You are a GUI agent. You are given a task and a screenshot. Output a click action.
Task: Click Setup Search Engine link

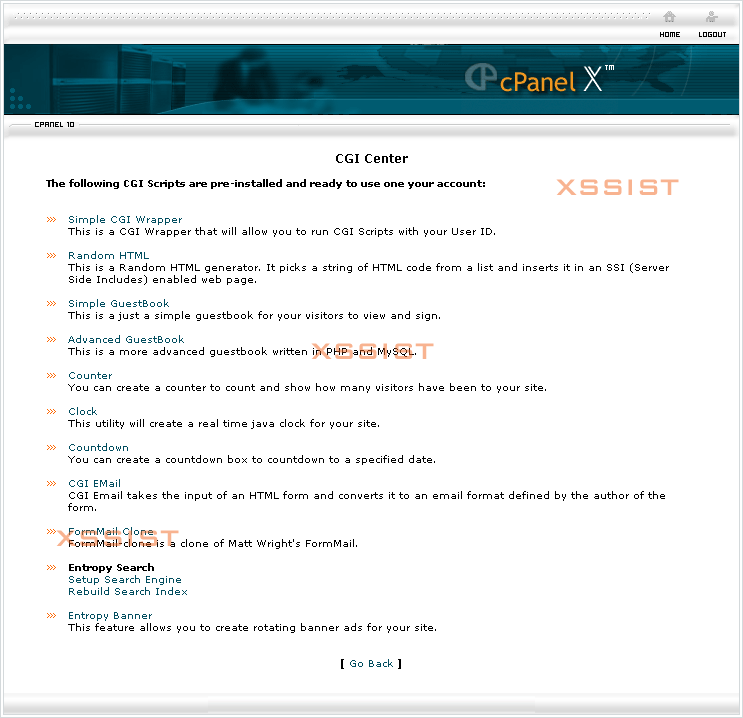(x=125, y=580)
